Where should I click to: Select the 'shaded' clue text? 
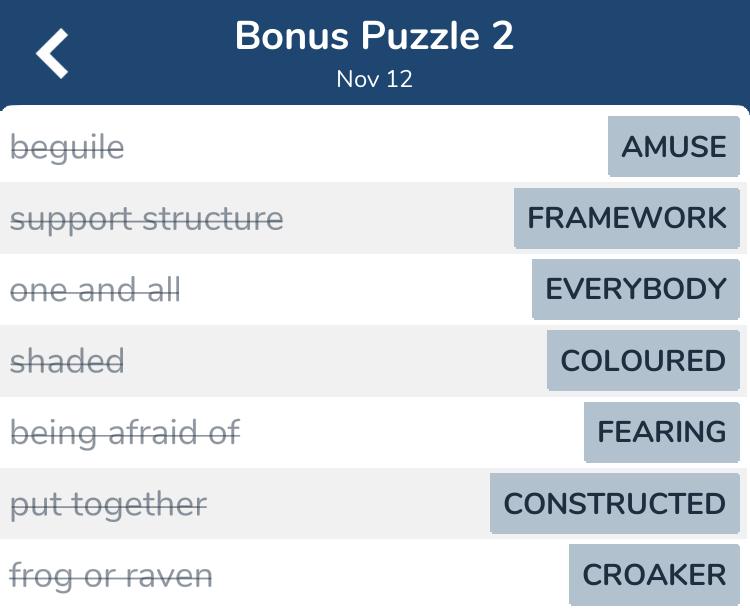coord(67,362)
